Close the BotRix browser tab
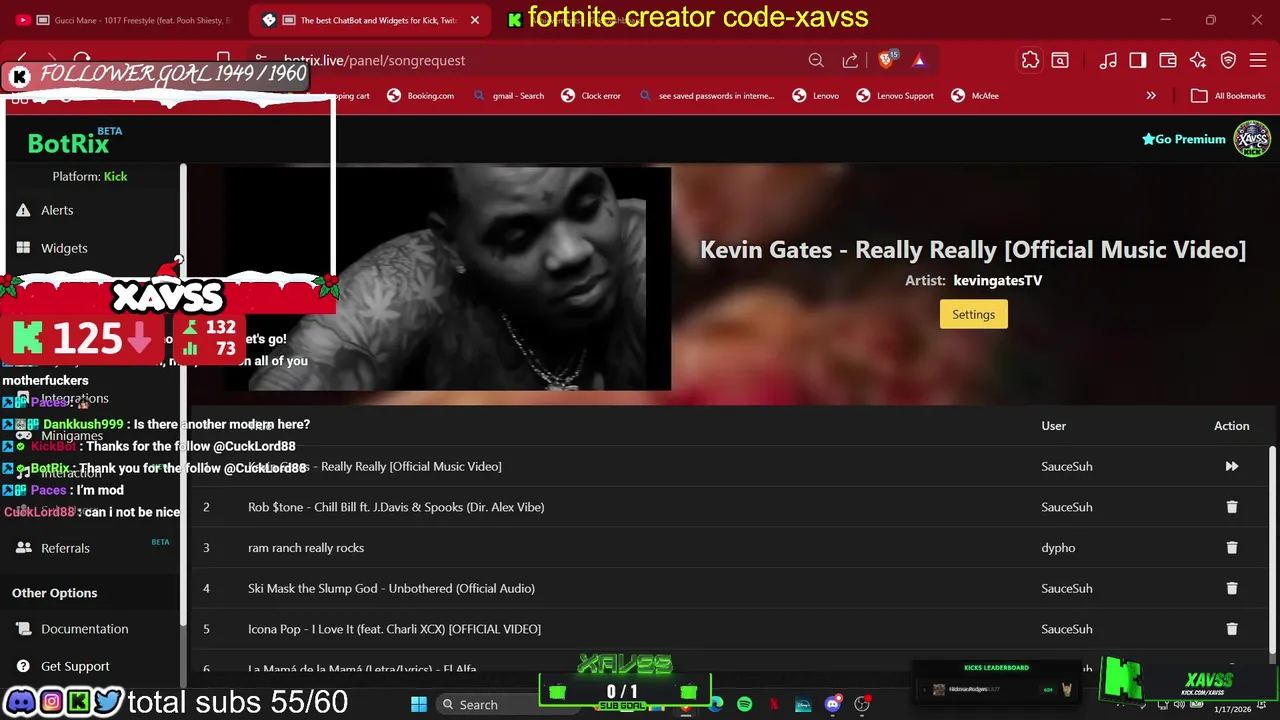The image size is (1280, 720). (475, 20)
